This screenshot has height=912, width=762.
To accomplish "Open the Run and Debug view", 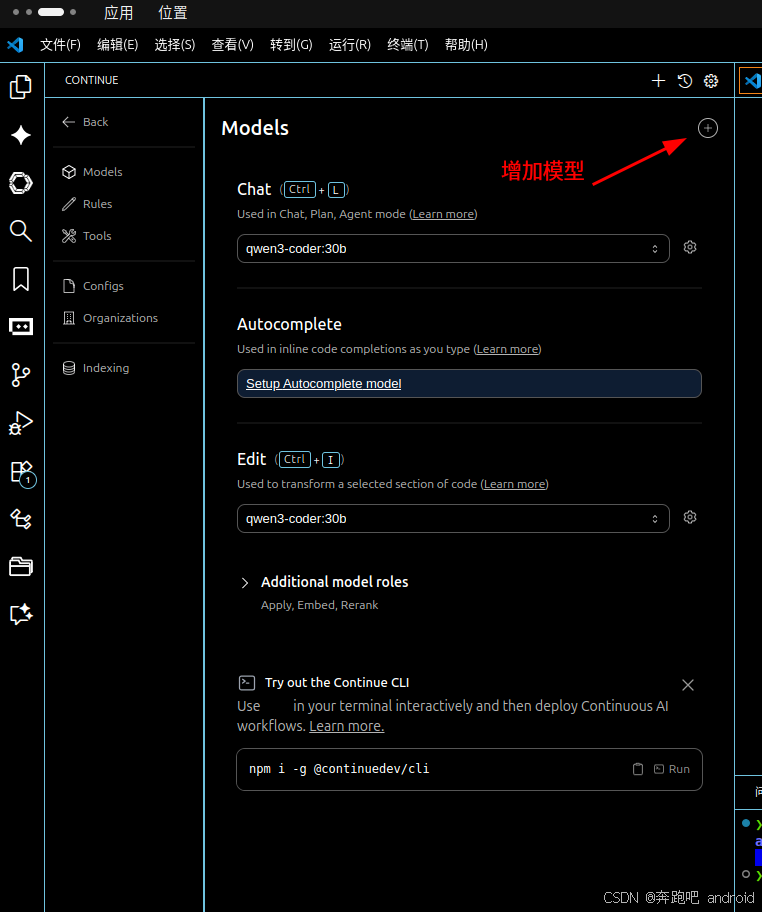I will 21,423.
